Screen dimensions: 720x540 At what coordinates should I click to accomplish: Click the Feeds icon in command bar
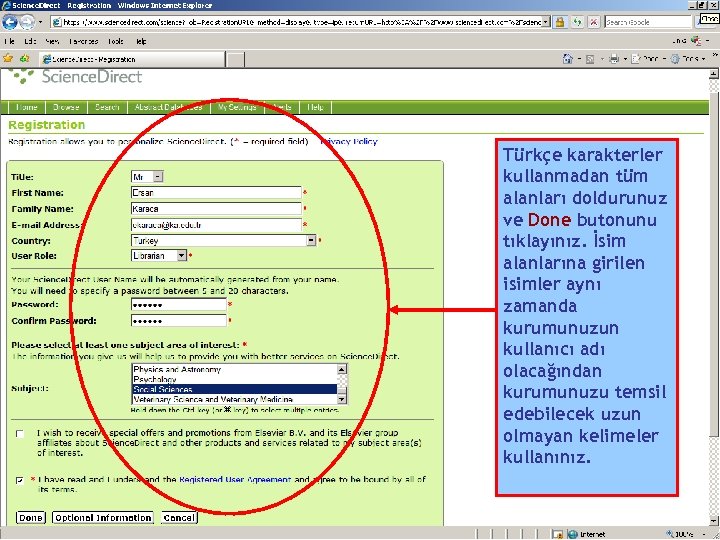591,59
